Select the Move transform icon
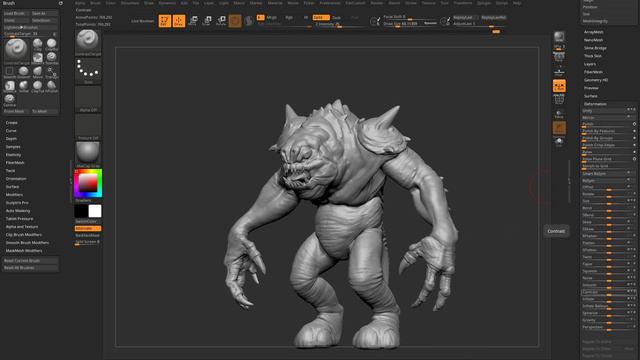The width and height of the screenshot is (640, 360). click(x=193, y=21)
